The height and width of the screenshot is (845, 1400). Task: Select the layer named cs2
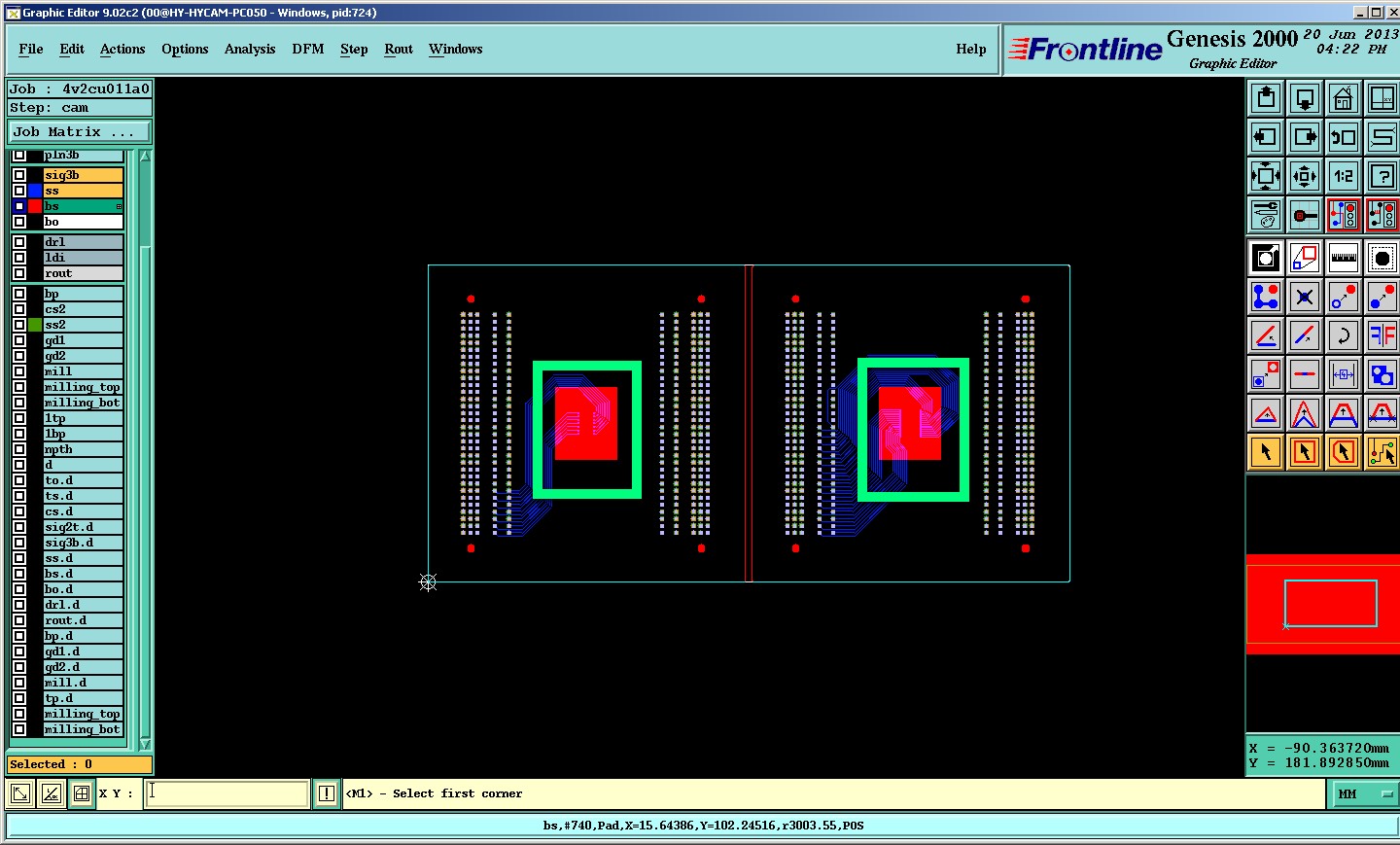(x=84, y=309)
